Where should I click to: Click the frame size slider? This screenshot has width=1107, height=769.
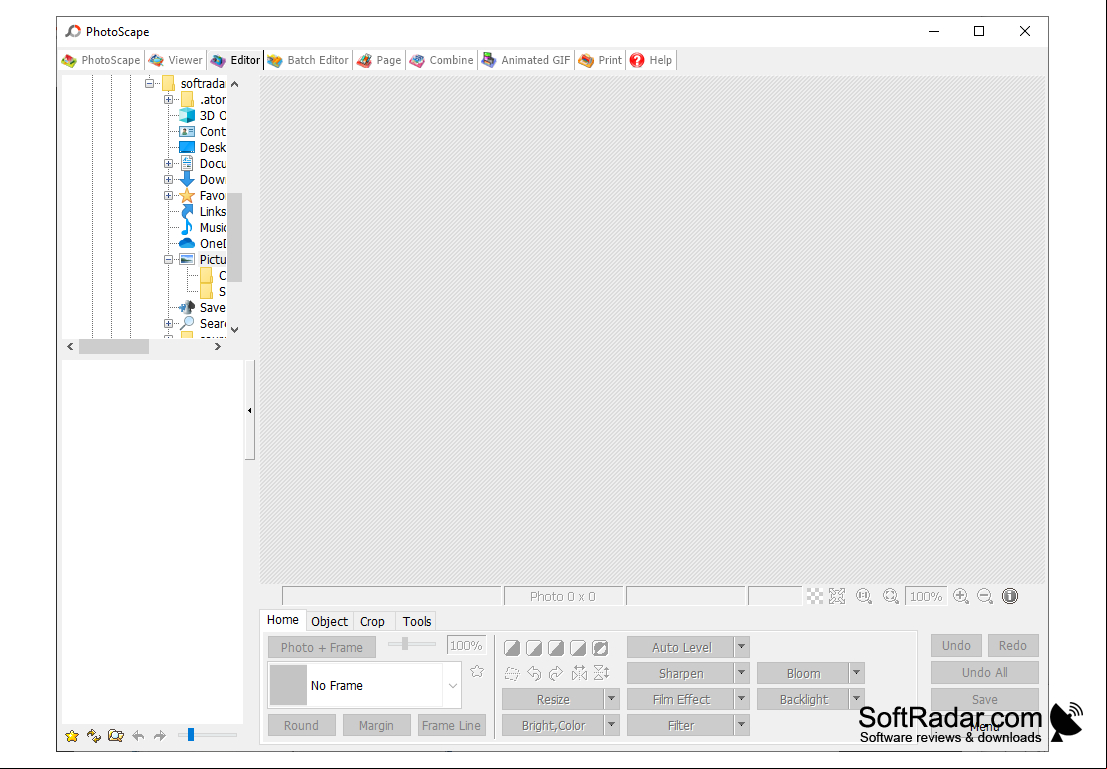coord(412,643)
